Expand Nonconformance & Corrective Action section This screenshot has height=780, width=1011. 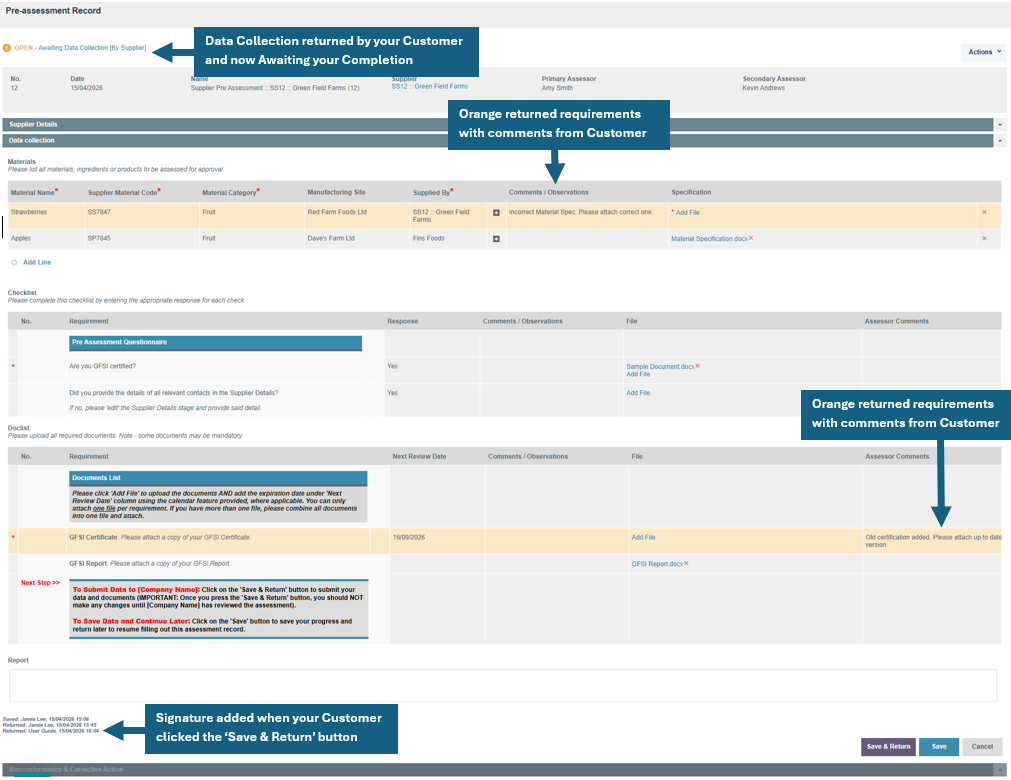click(x=1000, y=770)
